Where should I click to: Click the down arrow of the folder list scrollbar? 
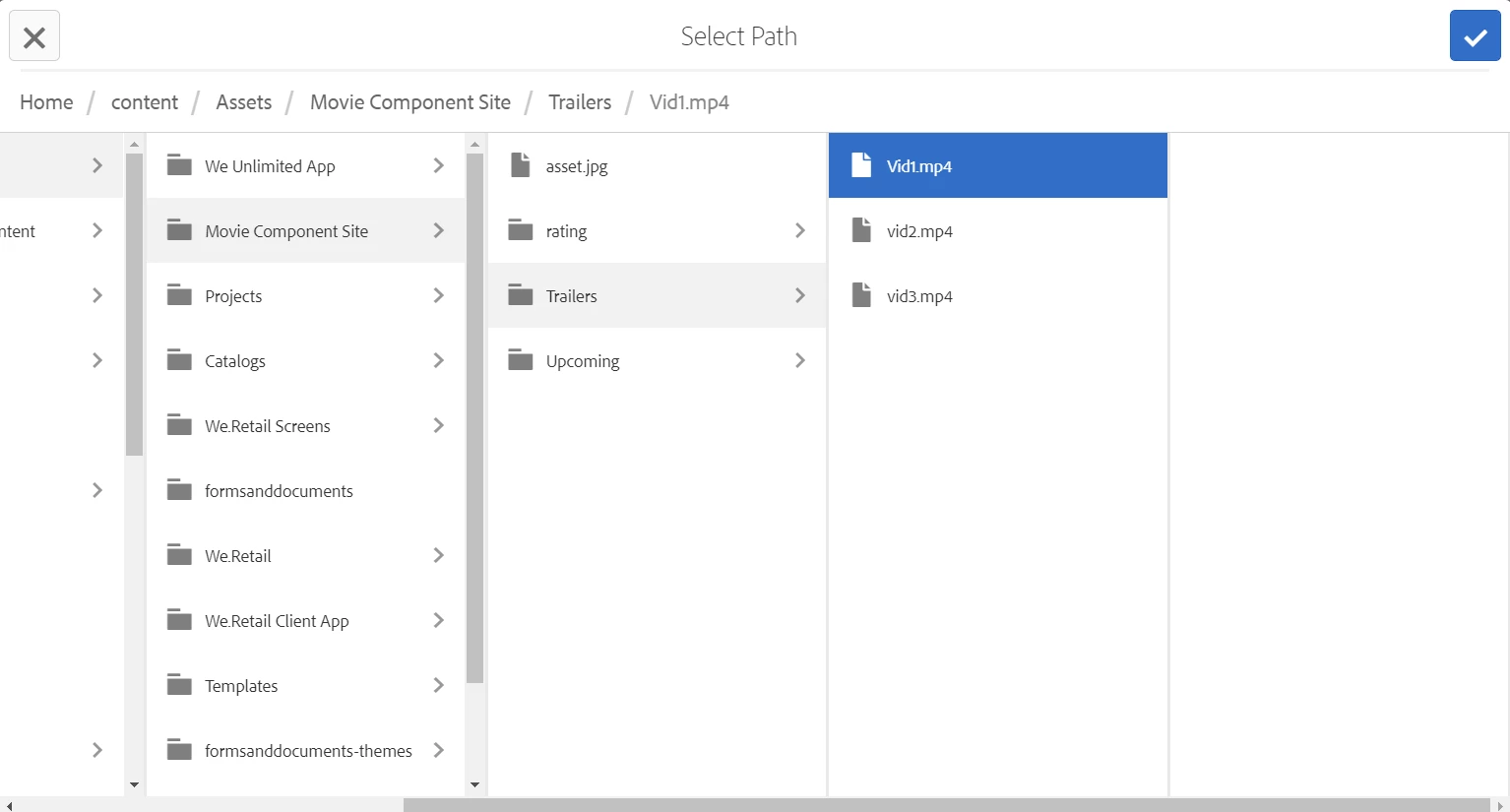474,785
